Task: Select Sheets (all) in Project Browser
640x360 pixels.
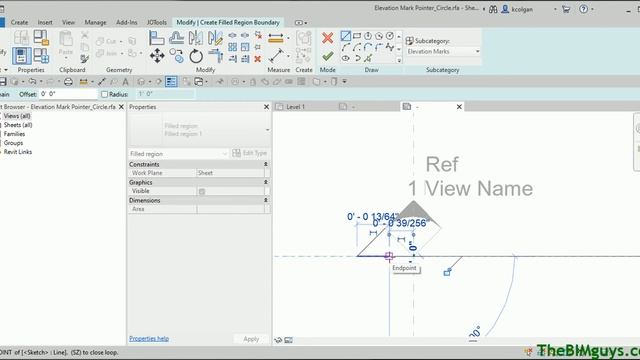Action: click(18, 125)
